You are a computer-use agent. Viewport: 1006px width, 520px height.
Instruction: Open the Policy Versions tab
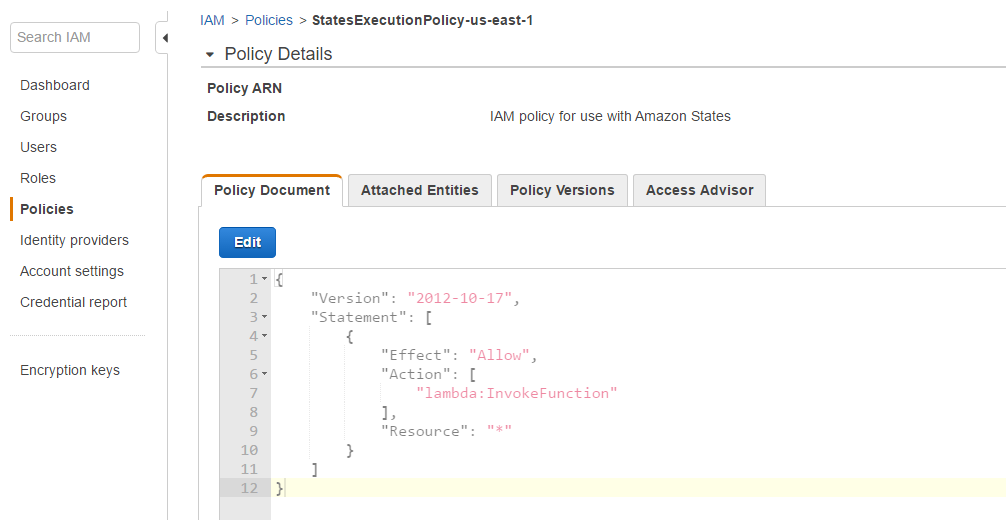tap(562, 190)
